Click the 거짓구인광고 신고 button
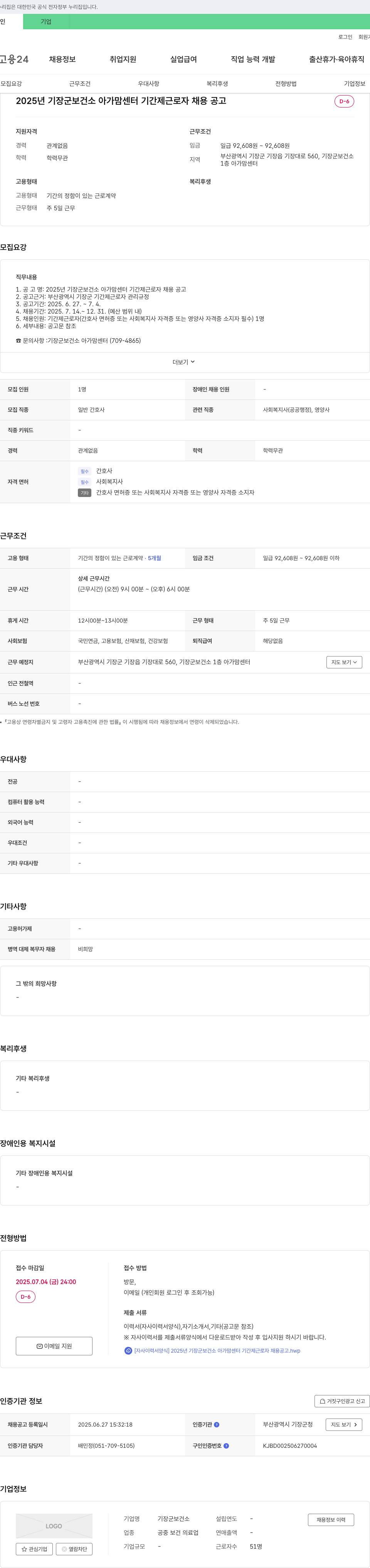Image resolution: width=370 pixels, height=1568 pixels. click(342, 1401)
